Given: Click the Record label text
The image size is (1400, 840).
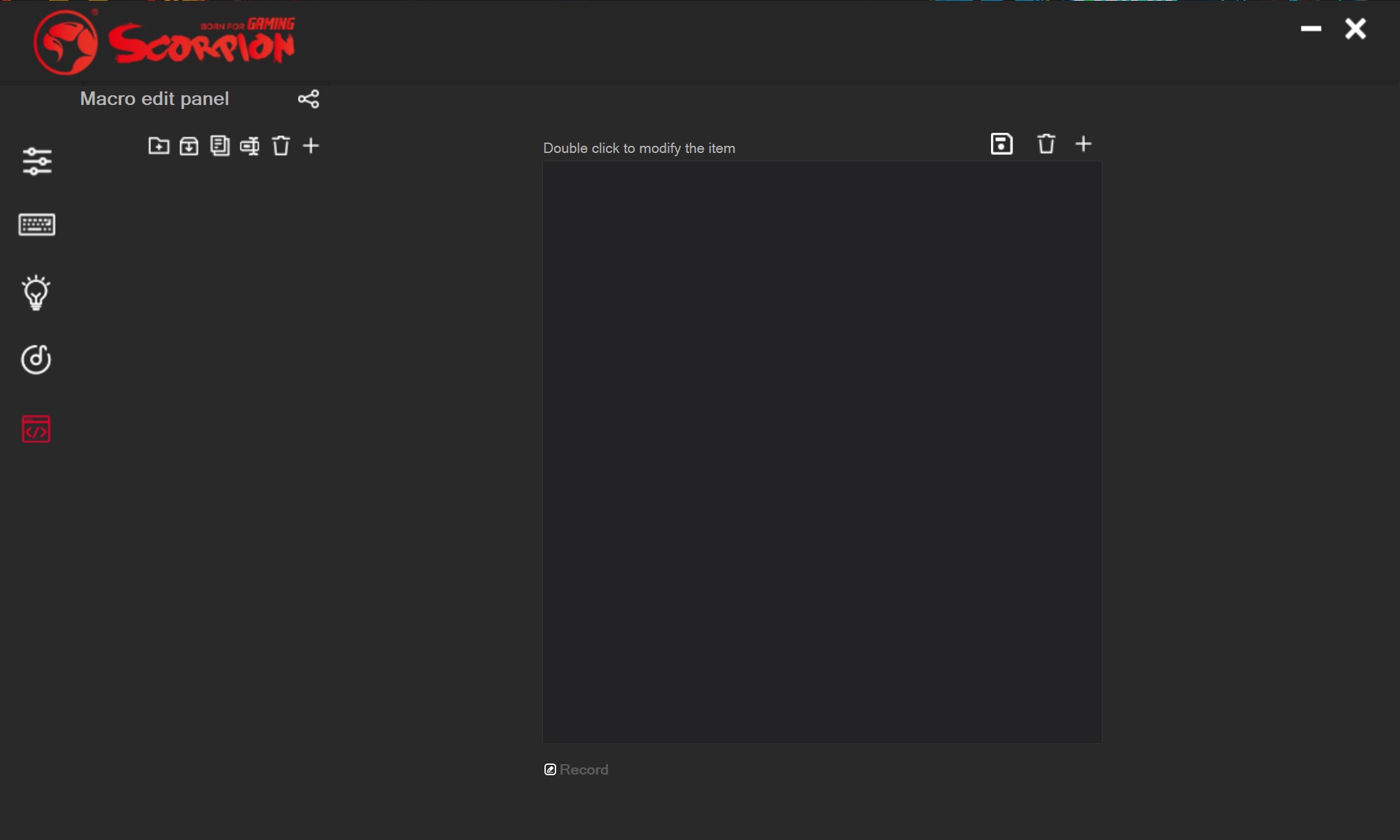Looking at the screenshot, I should pyautogui.click(x=584, y=769).
